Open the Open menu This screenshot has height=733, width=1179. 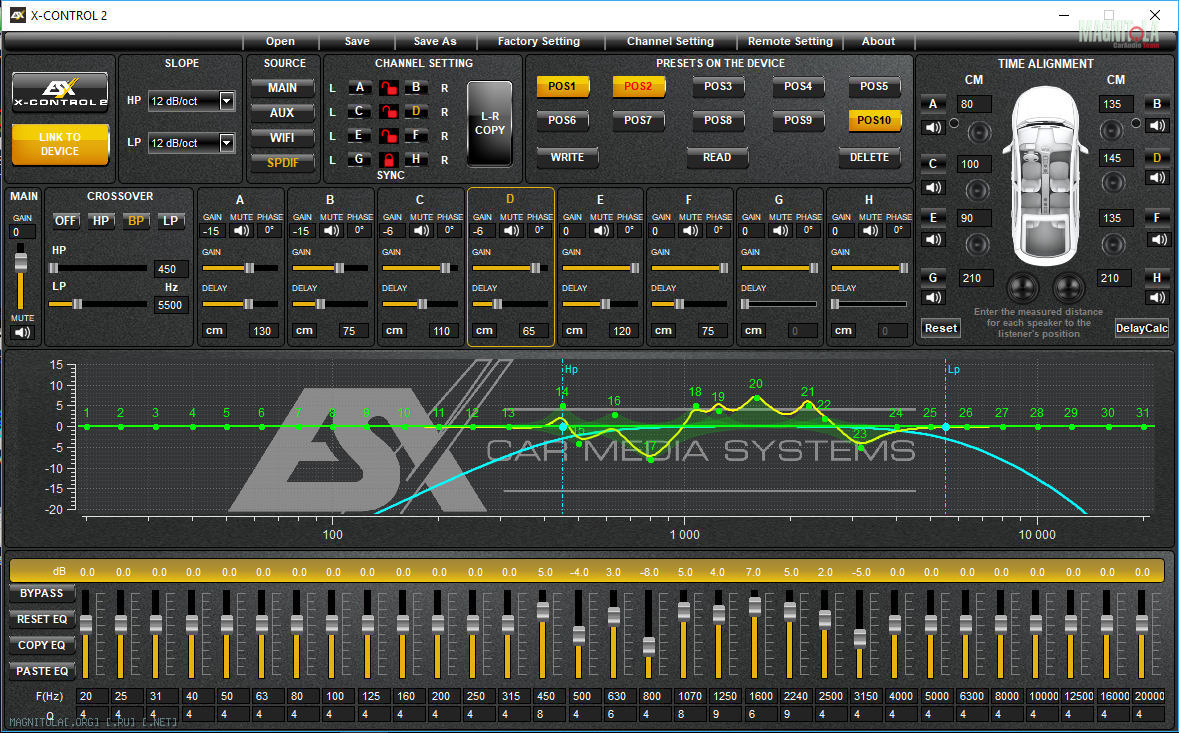tap(280, 41)
